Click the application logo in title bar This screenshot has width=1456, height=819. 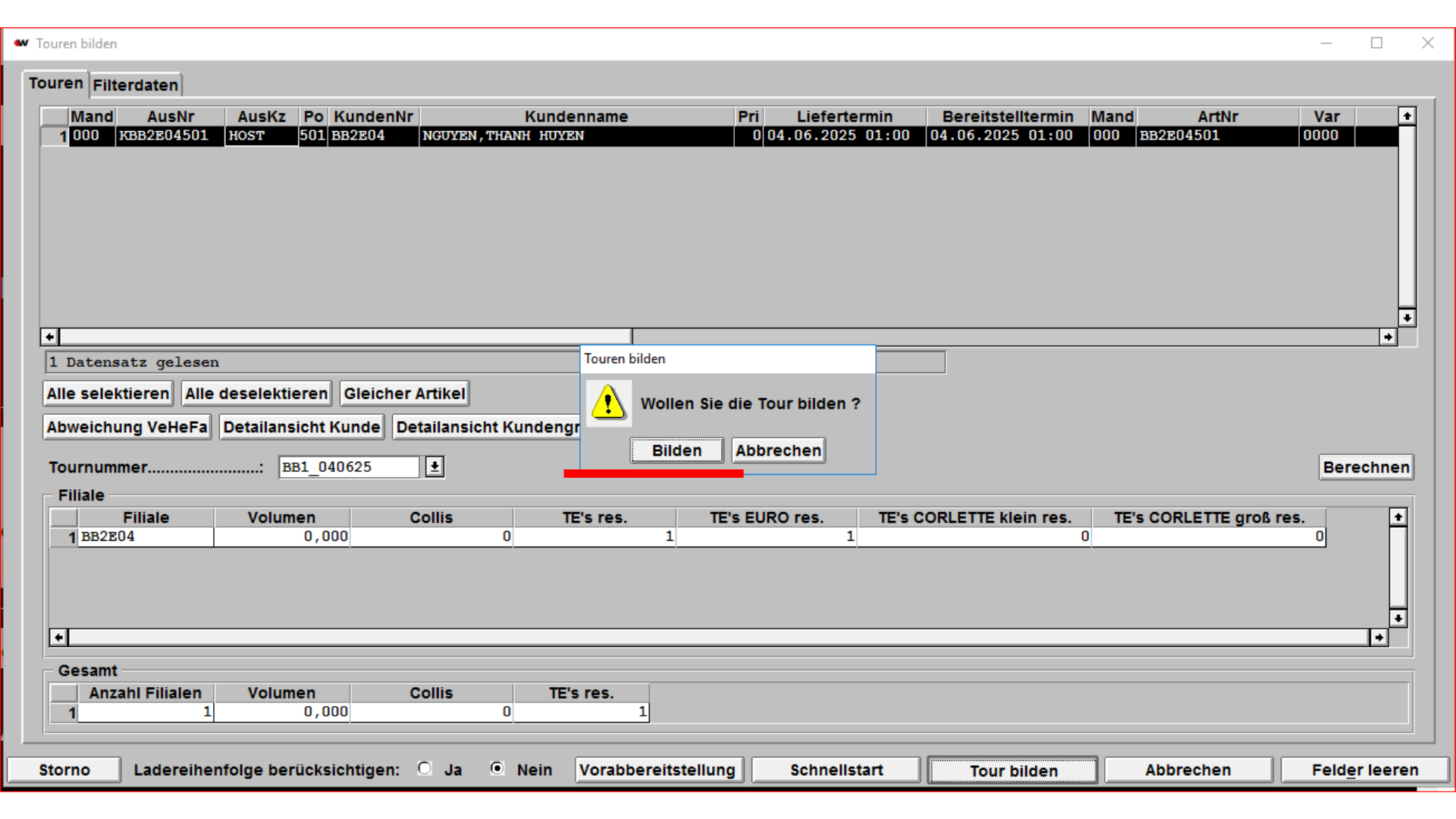tap(21, 43)
